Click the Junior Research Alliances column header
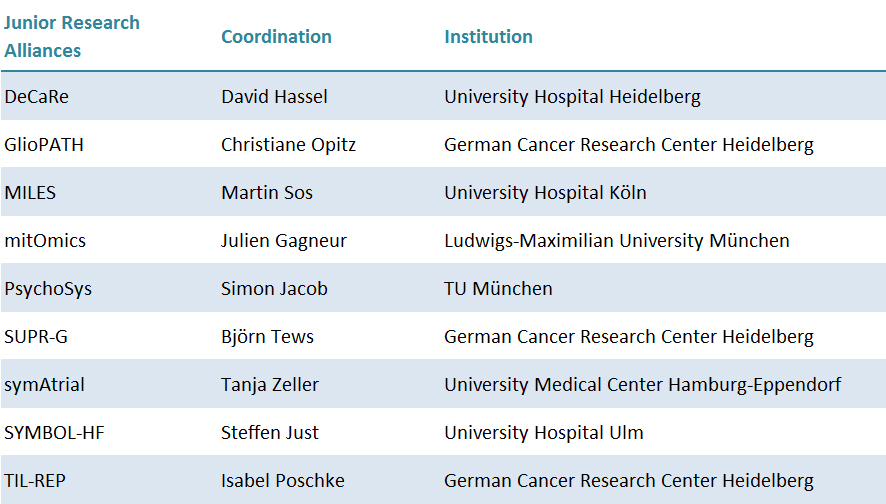This screenshot has width=886, height=504. 72,37
